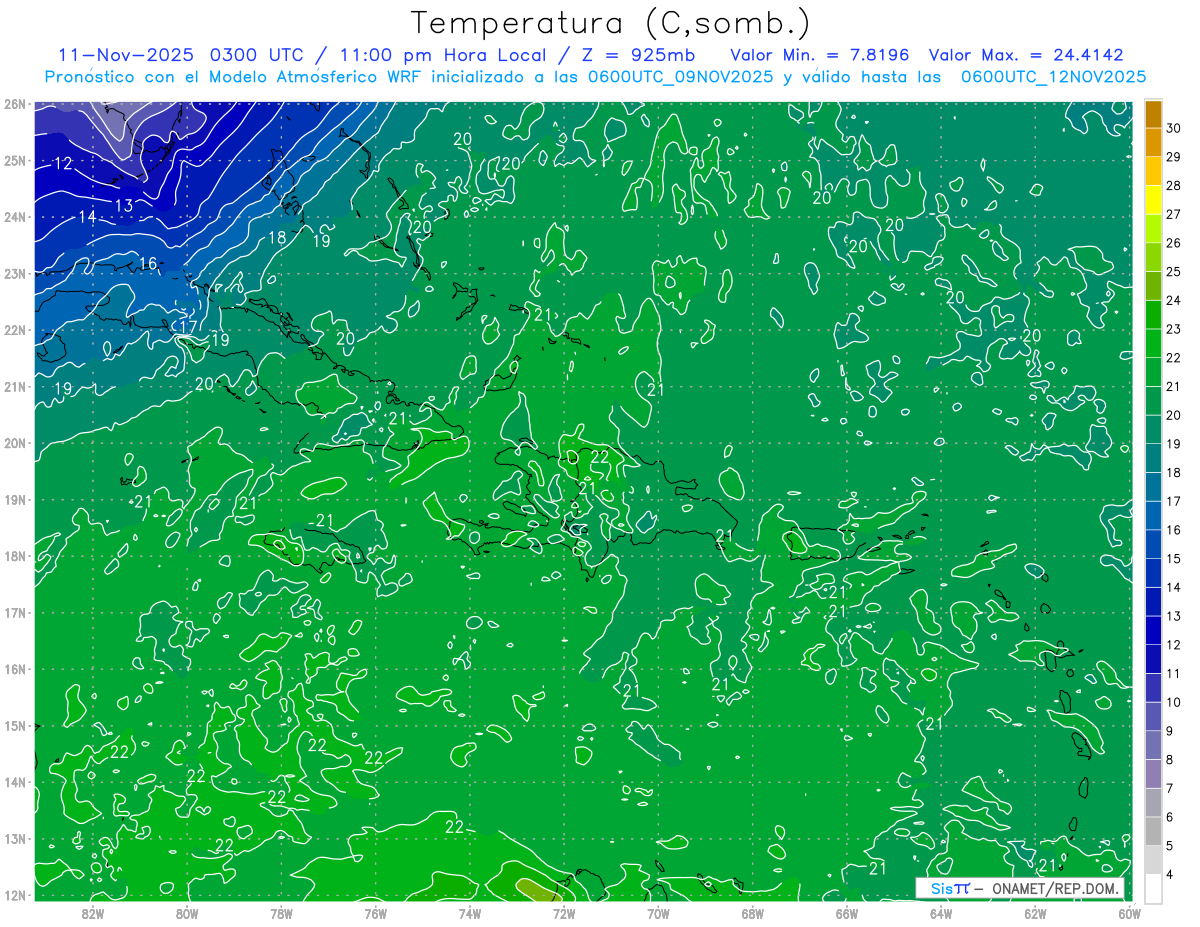Click the 16N latitude axis label
This screenshot has height=927, width=1200.
pos(14,669)
